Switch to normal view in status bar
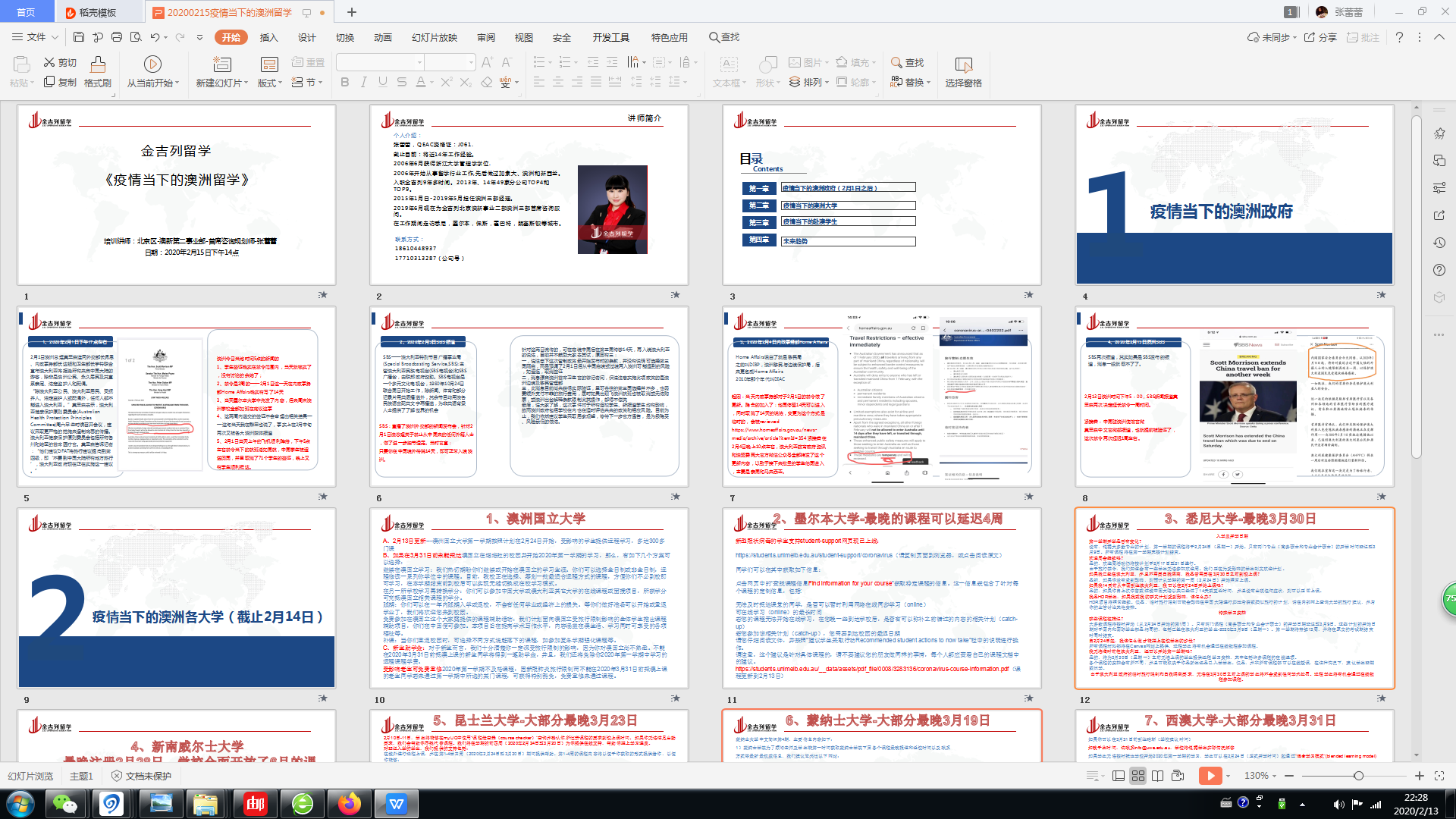 click(1119, 776)
